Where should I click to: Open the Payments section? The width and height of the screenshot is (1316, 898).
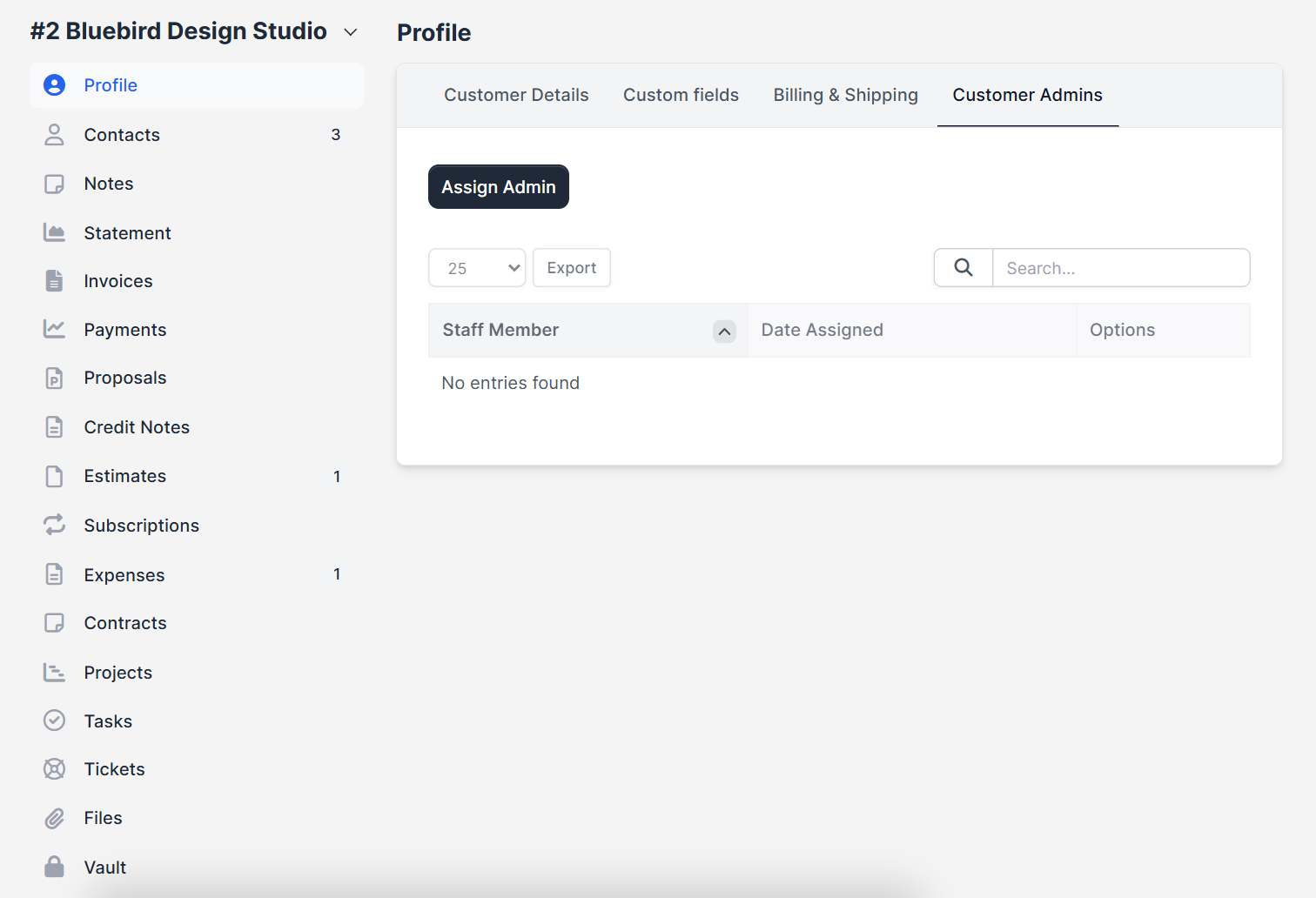(197, 330)
